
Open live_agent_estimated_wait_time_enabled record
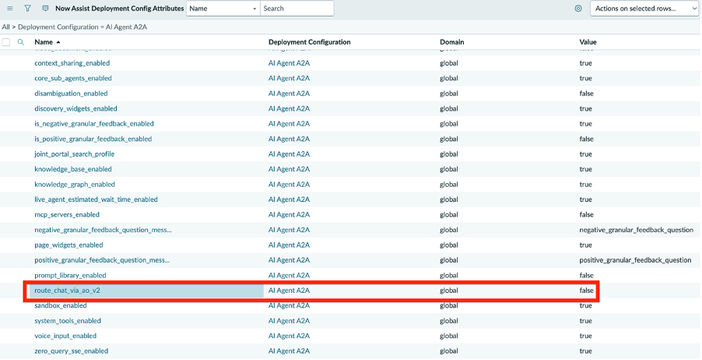point(96,200)
